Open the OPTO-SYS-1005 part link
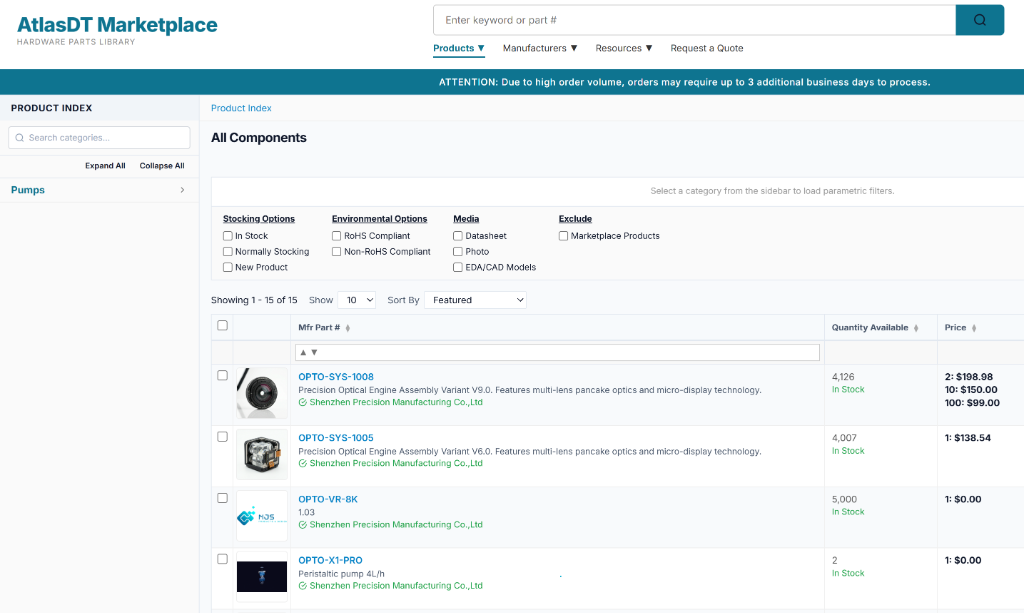 [x=336, y=438]
